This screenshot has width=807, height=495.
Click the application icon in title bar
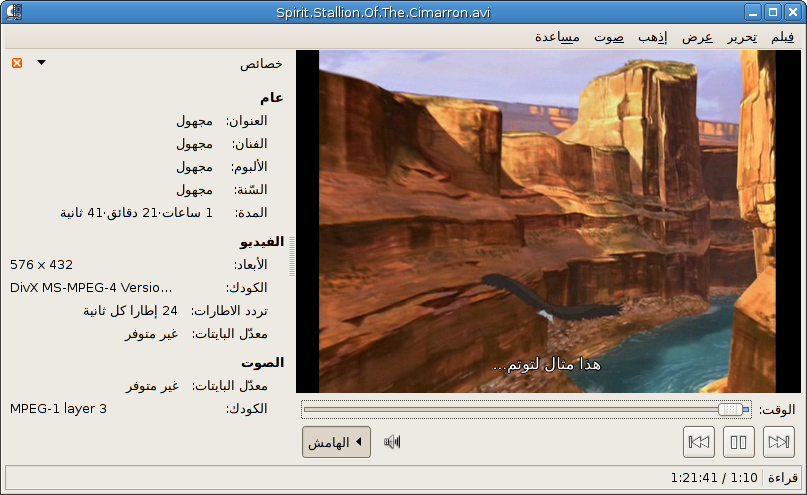click(13, 12)
